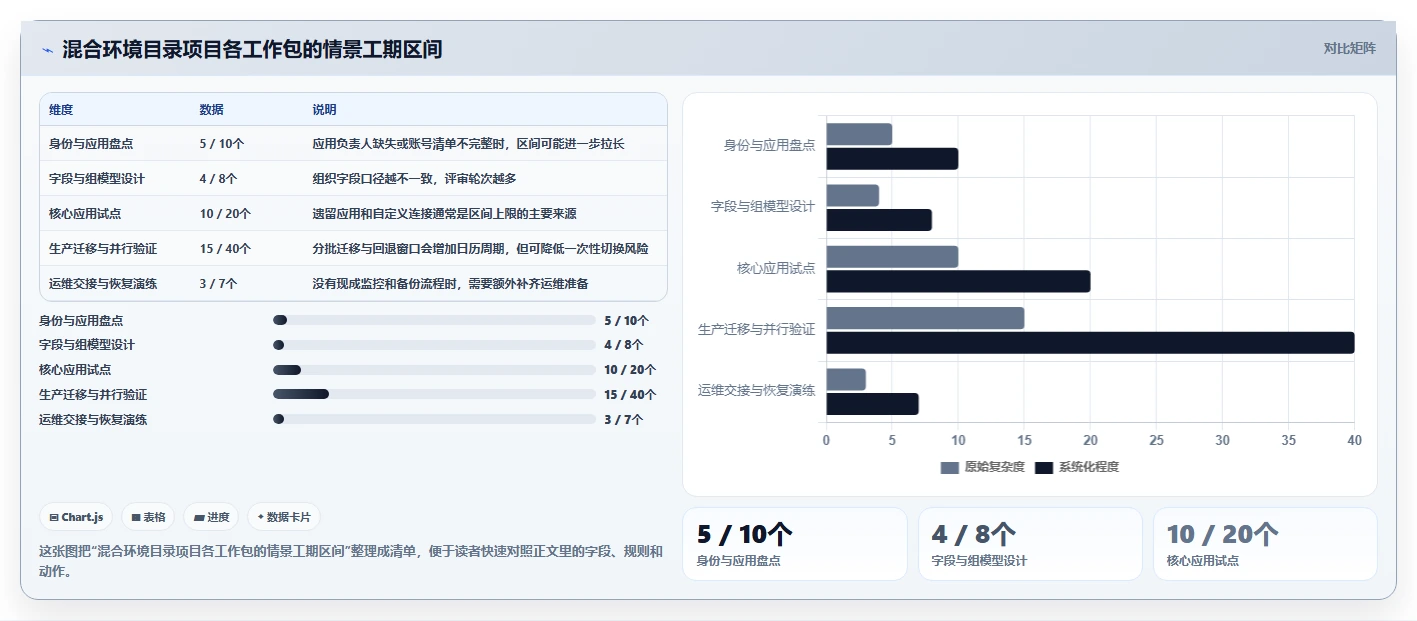
Task: Click the lightning icon beside the title
Action: [x=47, y=50]
